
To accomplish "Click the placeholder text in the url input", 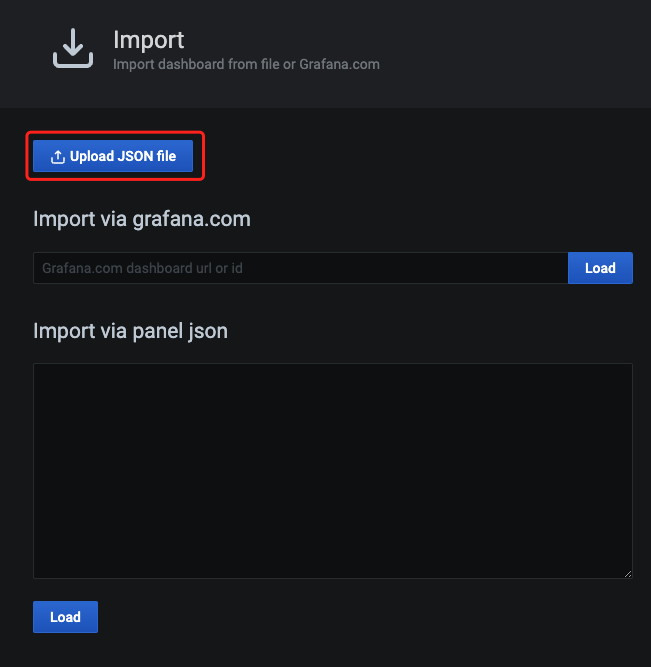I will click(x=142, y=268).
